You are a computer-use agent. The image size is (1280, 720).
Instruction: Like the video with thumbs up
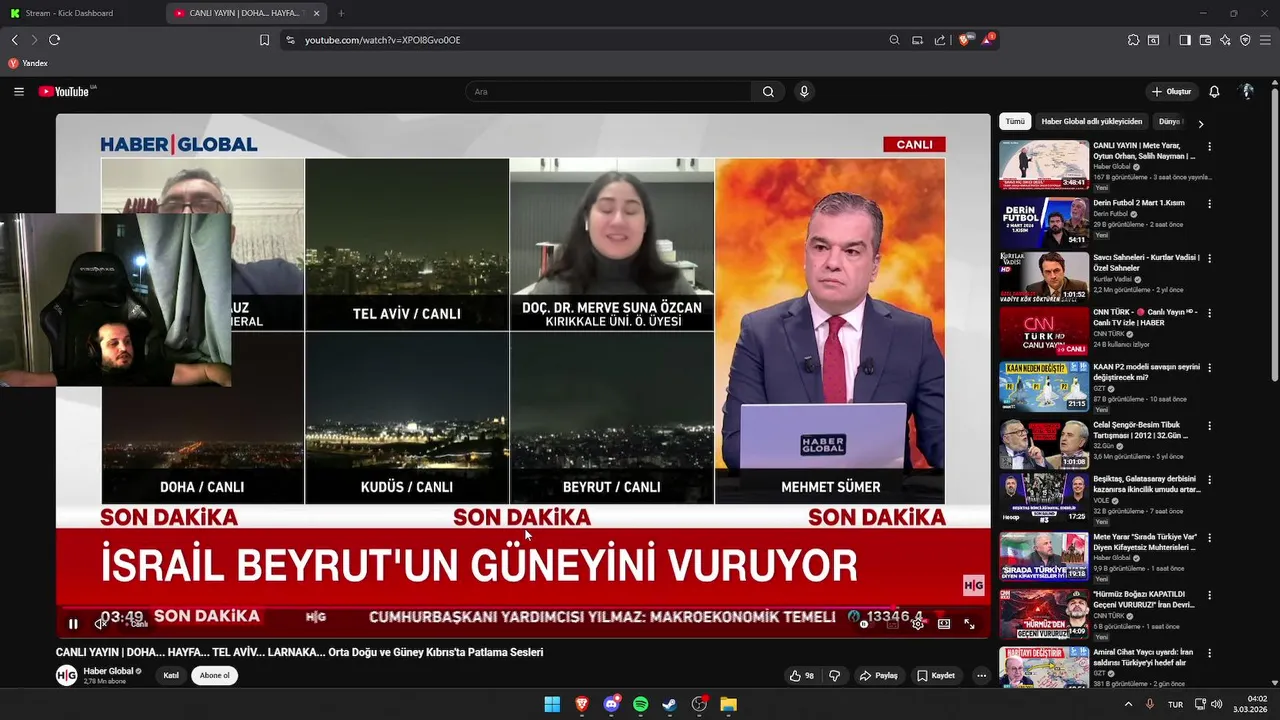pos(802,676)
